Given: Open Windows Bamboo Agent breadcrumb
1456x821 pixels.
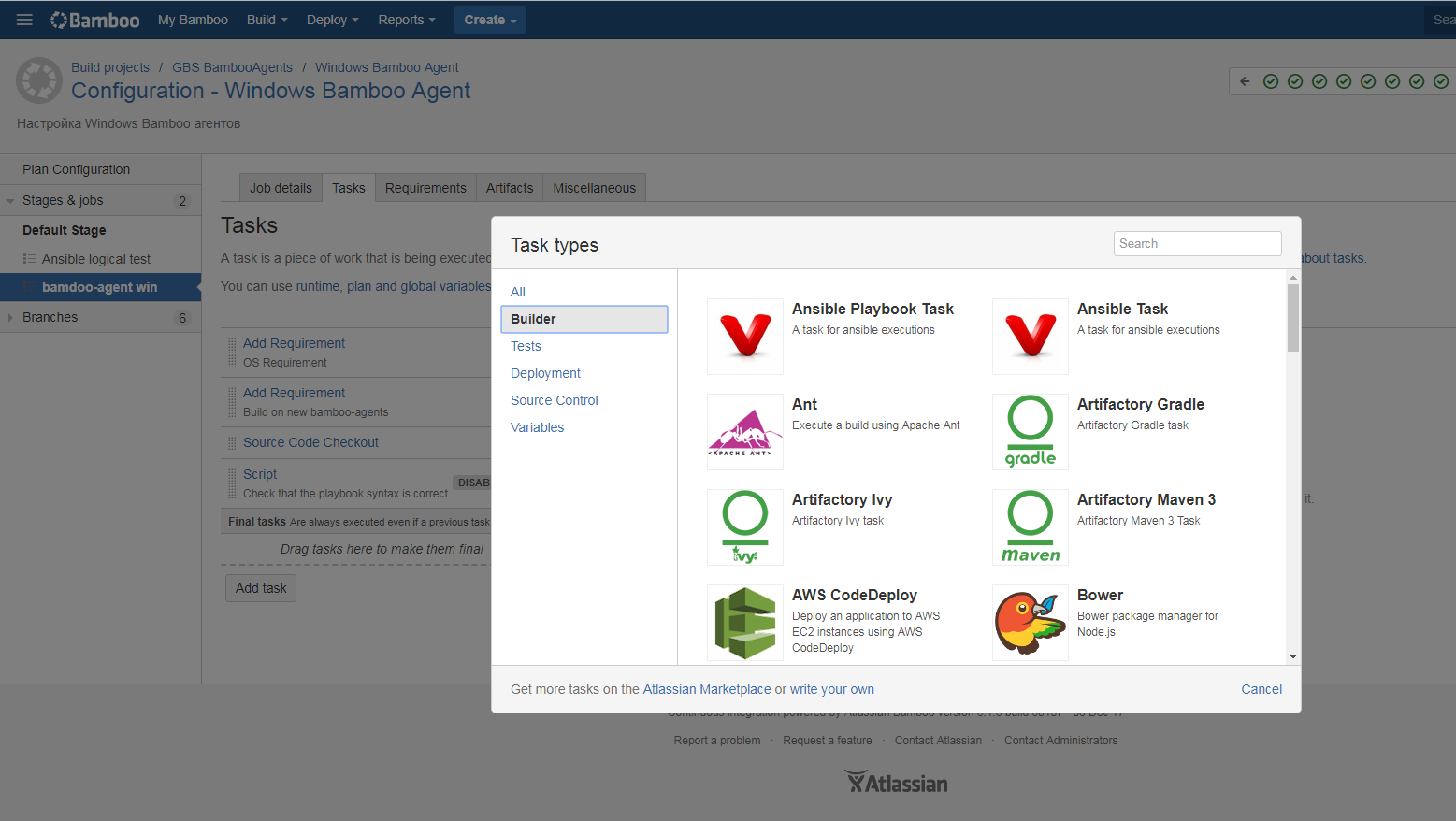Looking at the screenshot, I should [386, 67].
